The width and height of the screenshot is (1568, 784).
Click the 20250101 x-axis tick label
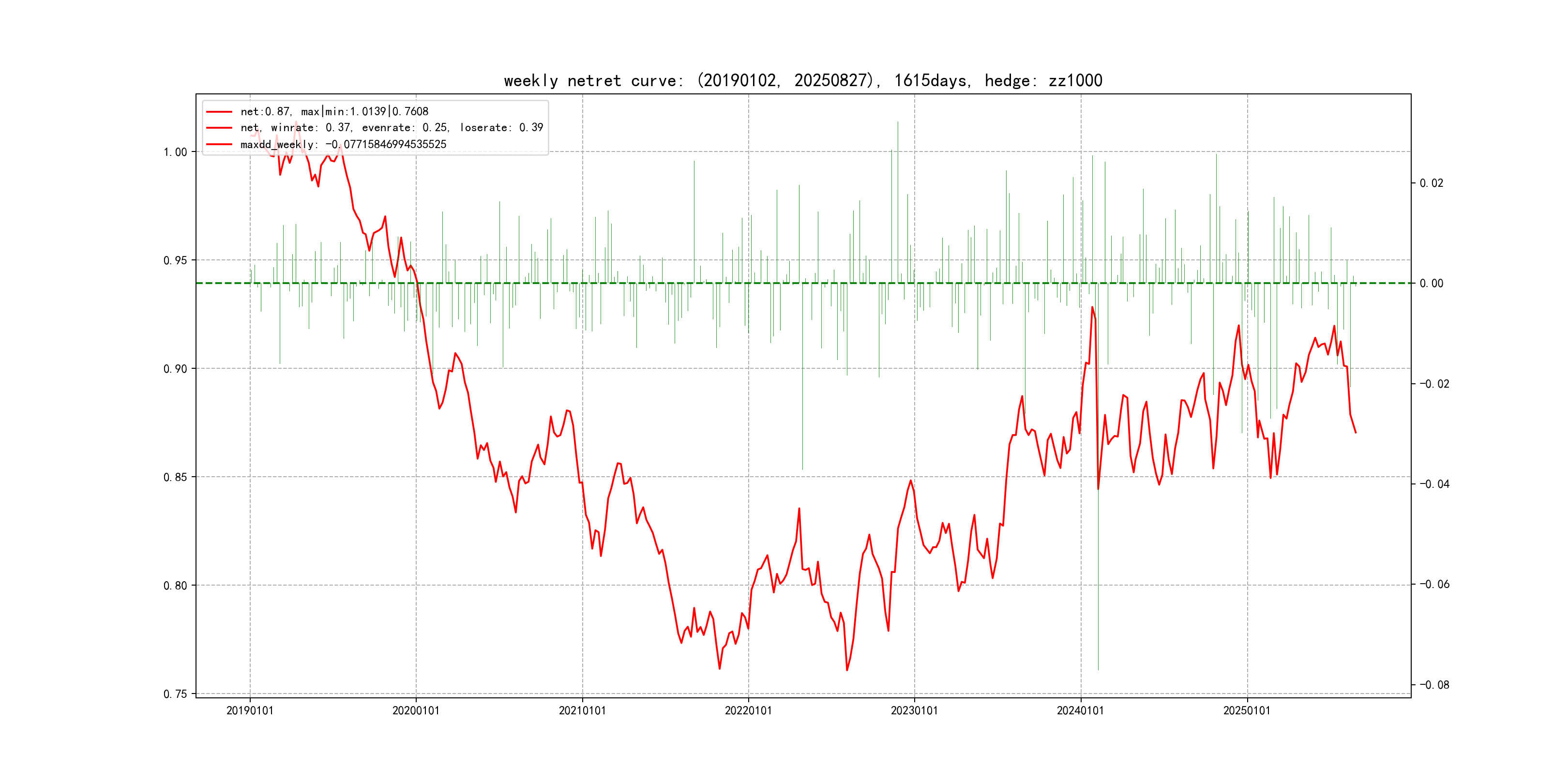[x=1247, y=710]
